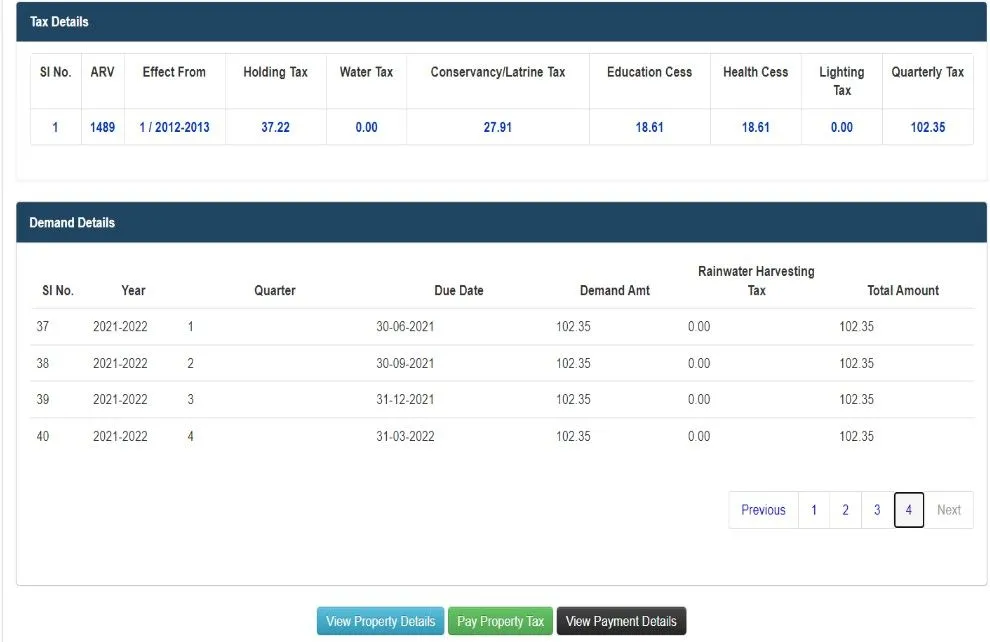Click the Quarterly Tax column header
The image size is (990, 642).
click(x=927, y=72)
